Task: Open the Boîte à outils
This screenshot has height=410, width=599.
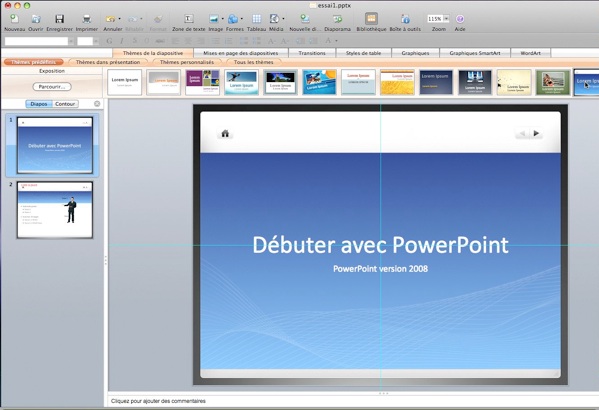Action: [405, 19]
